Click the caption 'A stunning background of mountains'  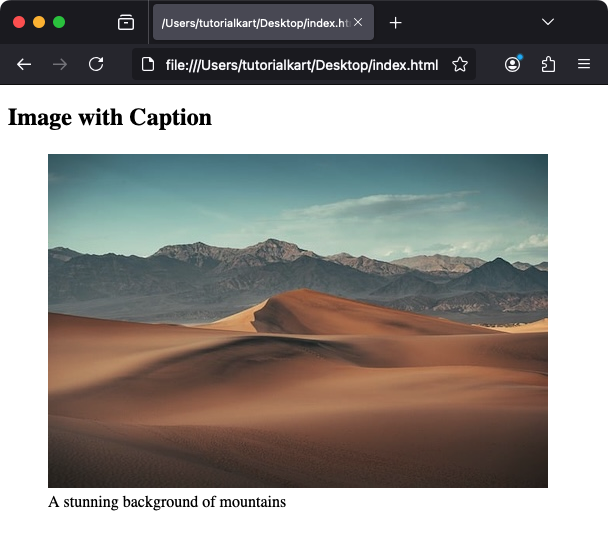pos(167,502)
